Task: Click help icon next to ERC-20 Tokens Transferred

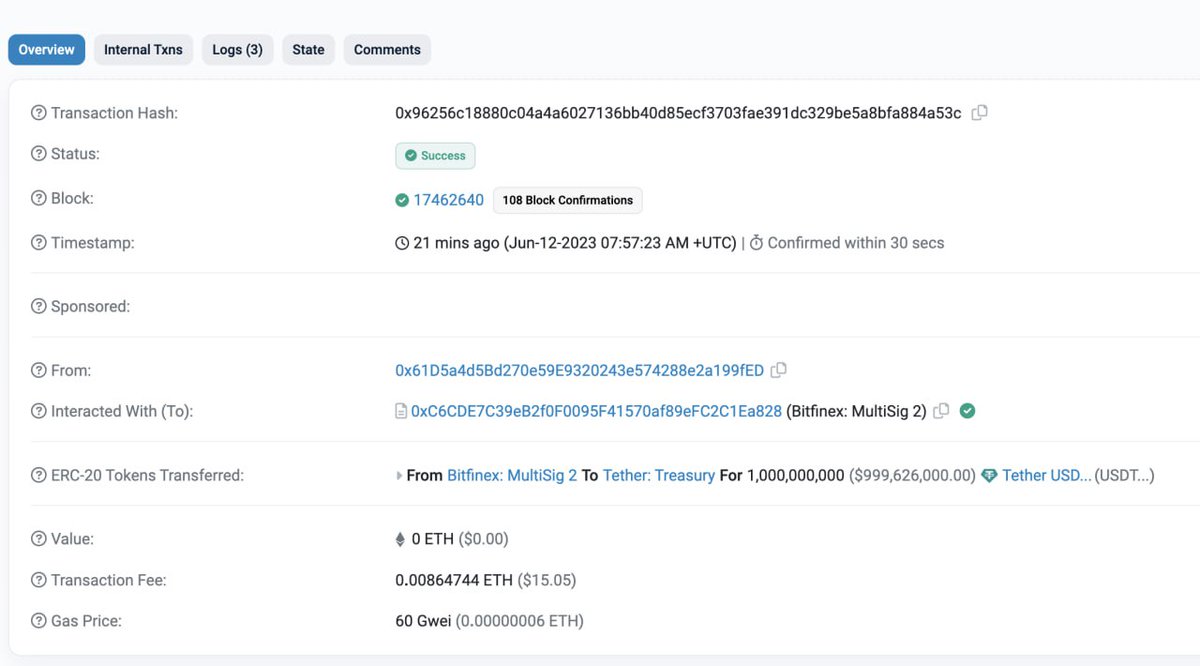Action: pyautogui.click(x=39, y=475)
